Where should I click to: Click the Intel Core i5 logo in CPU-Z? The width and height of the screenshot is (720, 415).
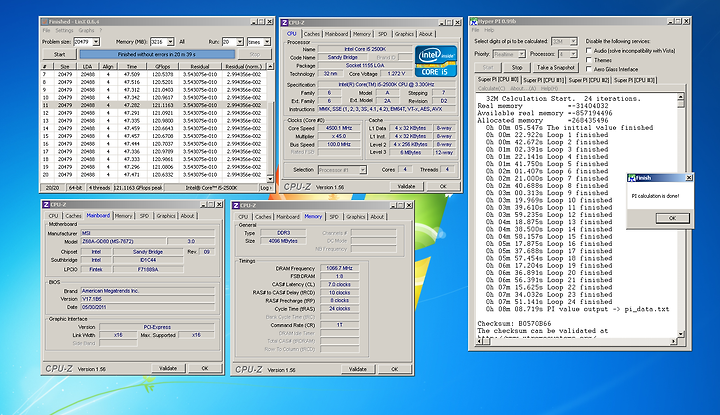coord(436,61)
